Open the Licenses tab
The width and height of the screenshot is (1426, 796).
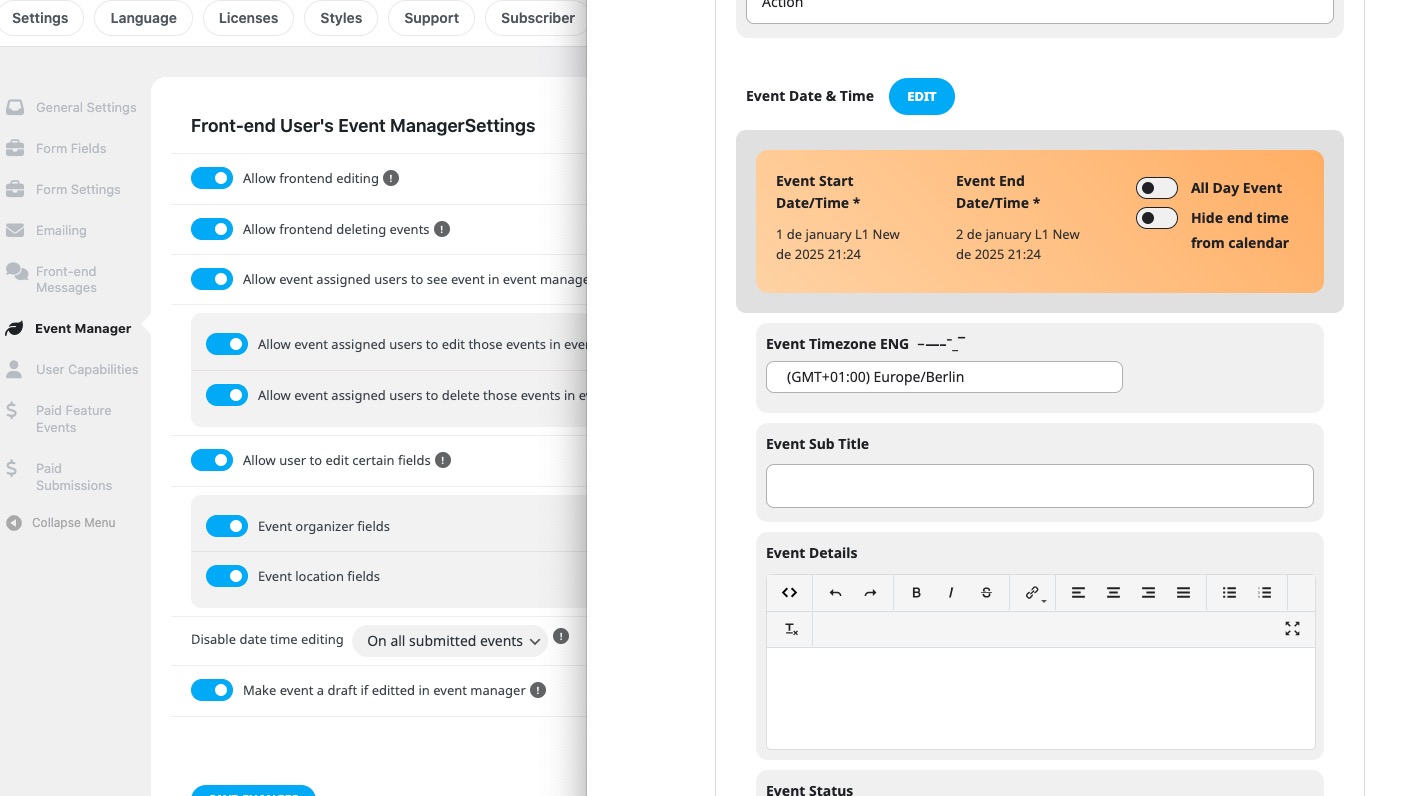(248, 18)
